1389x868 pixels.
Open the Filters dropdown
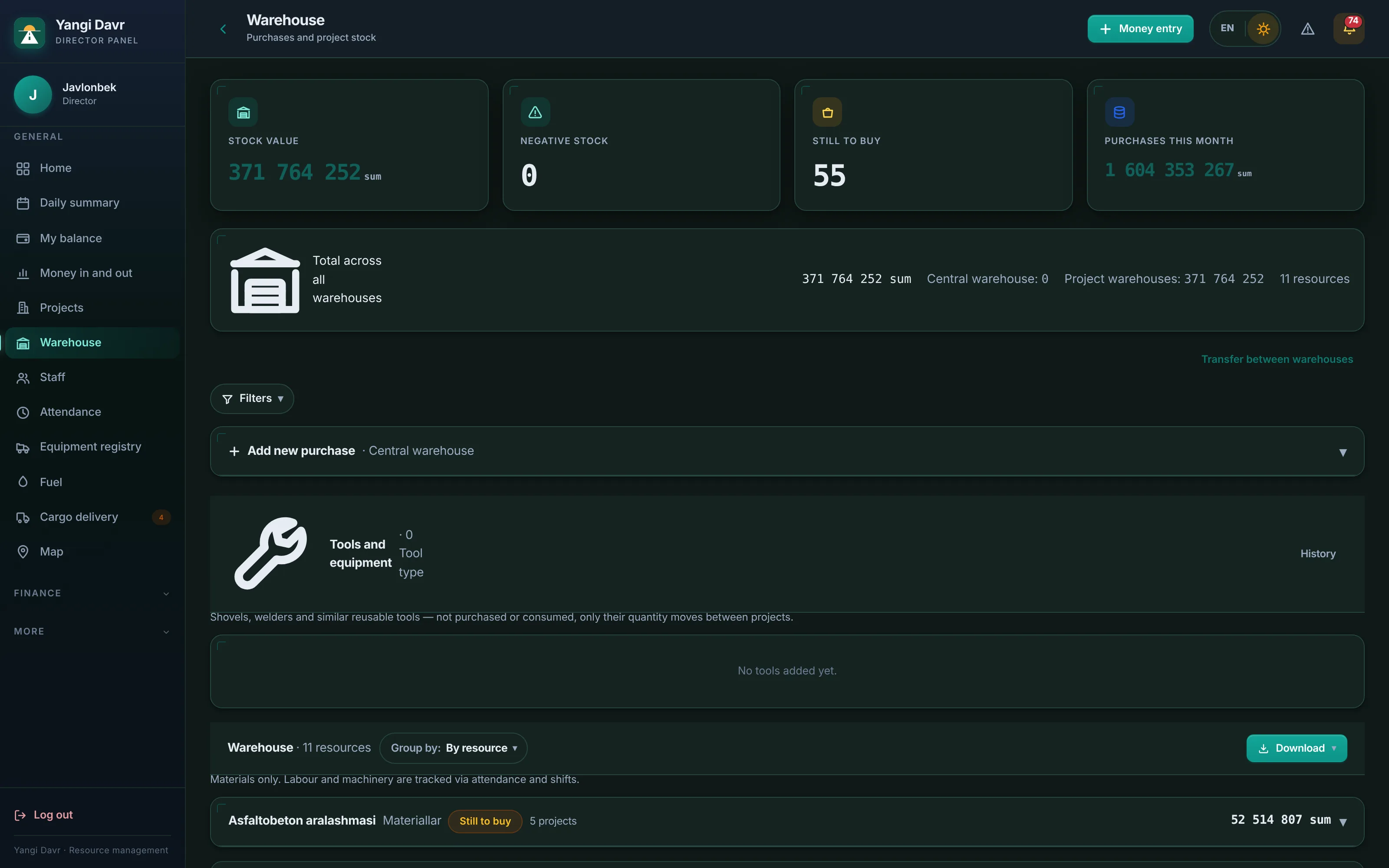(x=252, y=398)
